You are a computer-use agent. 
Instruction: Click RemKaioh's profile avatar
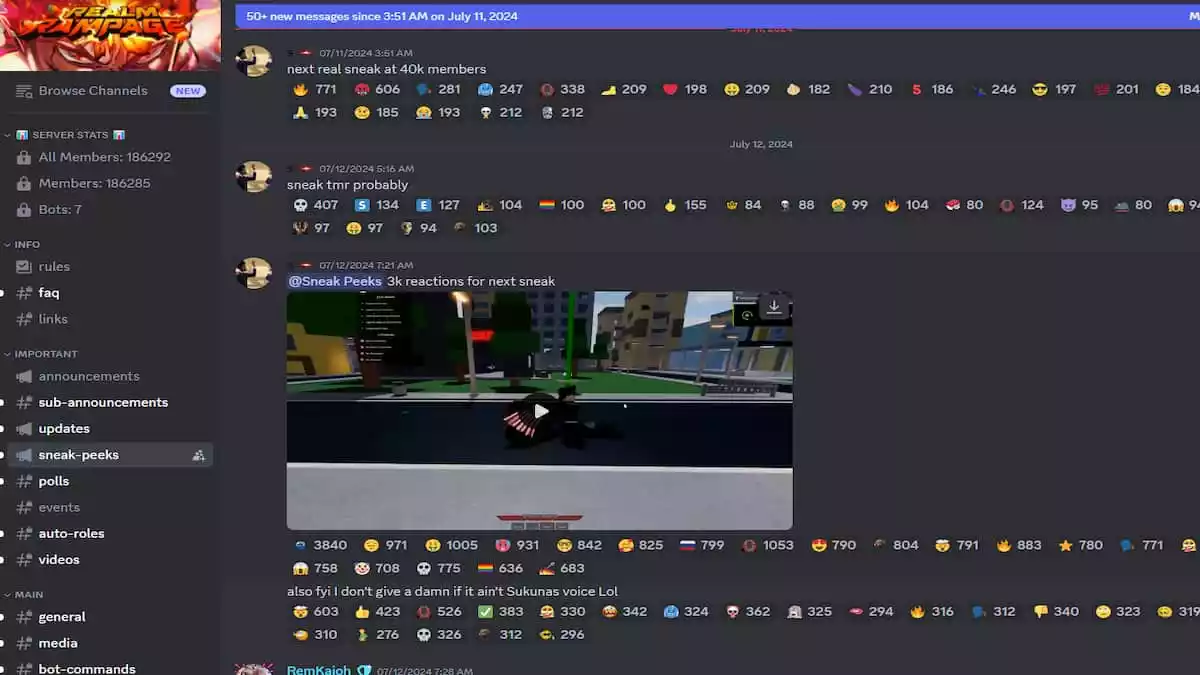(x=254, y=668)
